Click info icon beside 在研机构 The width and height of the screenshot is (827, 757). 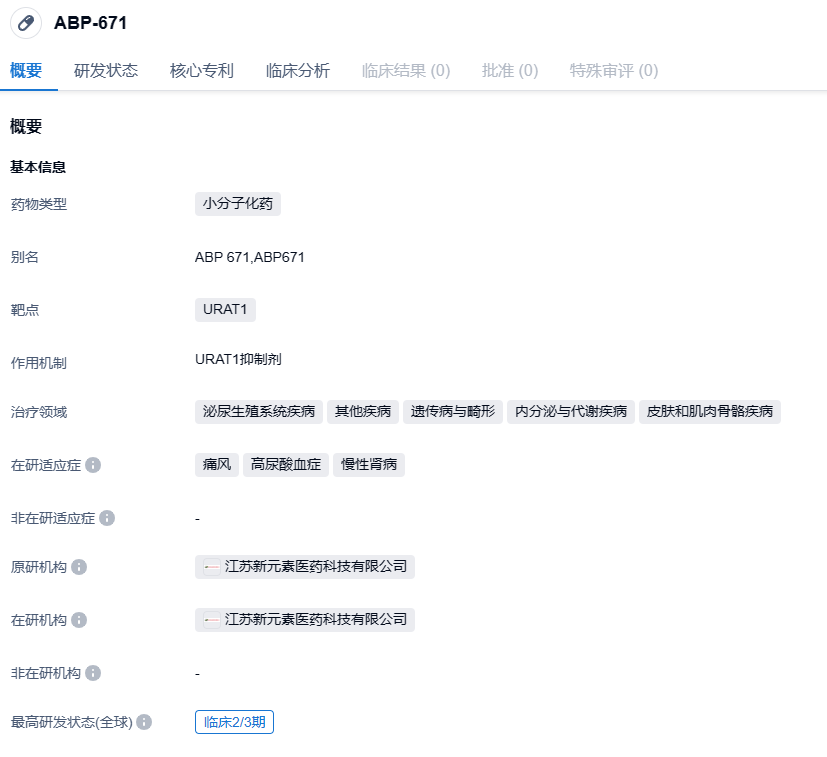click(x=79, y=620)
